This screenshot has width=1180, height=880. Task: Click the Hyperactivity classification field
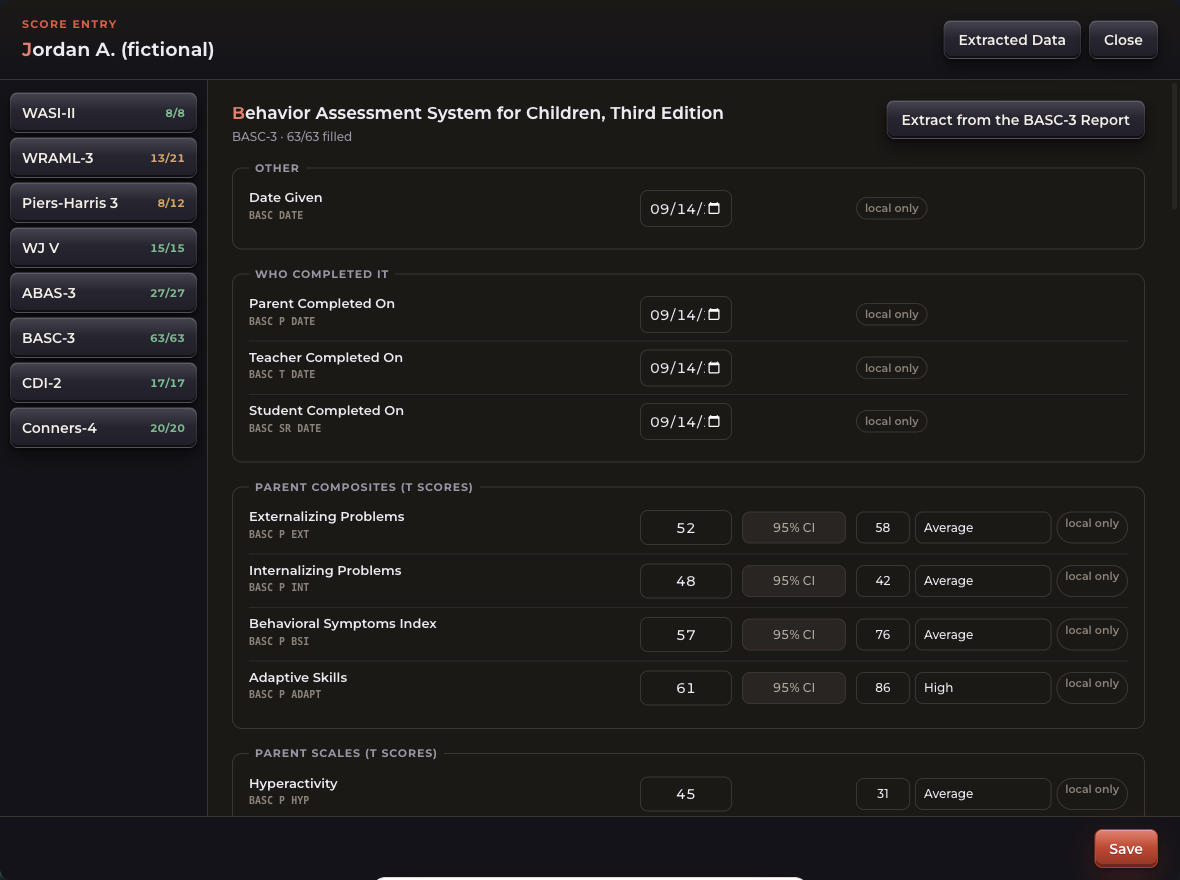983,794
